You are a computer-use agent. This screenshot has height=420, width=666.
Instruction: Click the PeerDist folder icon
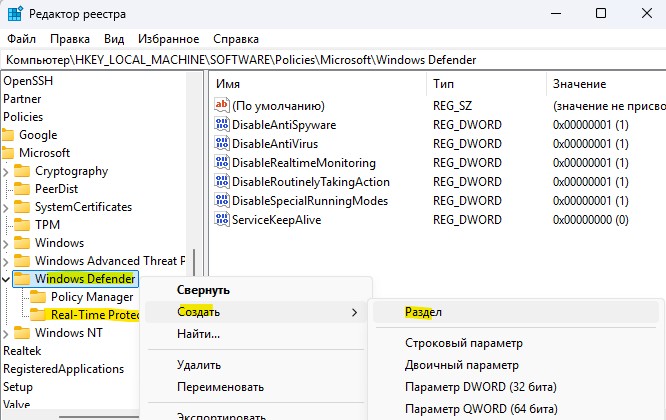[x=22, y=189]
